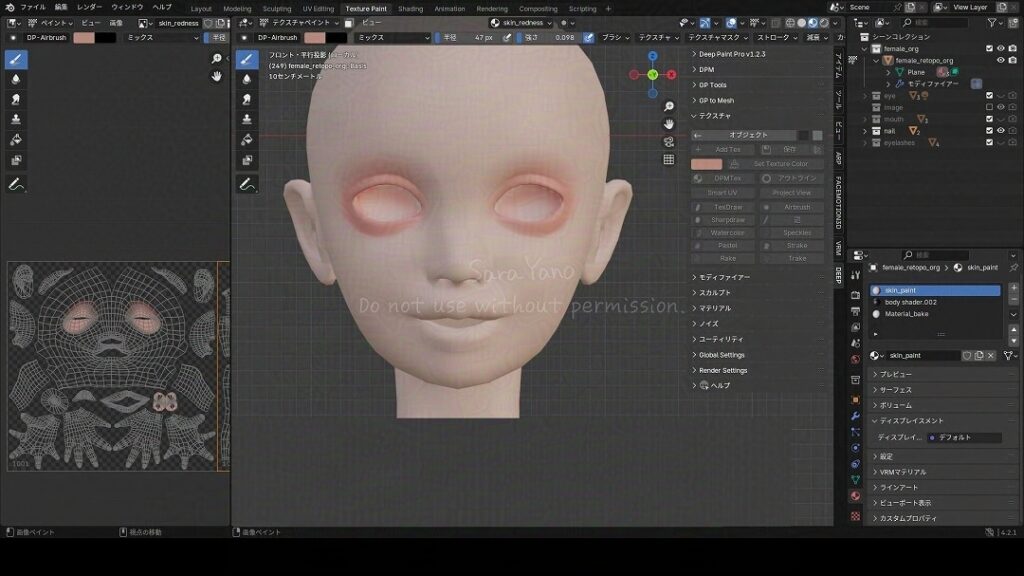Viewport: 1024px width, 576px height.
Task: Open the レンダー menu
Action: 89,7
